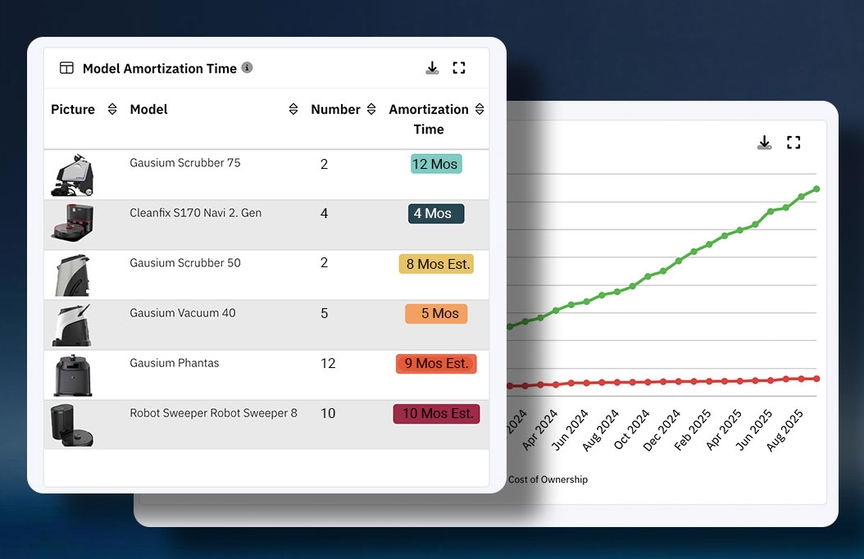This screenshot has width=864, height=559.
Task: Open Cleanfix S170 Navi robot picture
Action: pyautogui.click(x=72, y=224)
